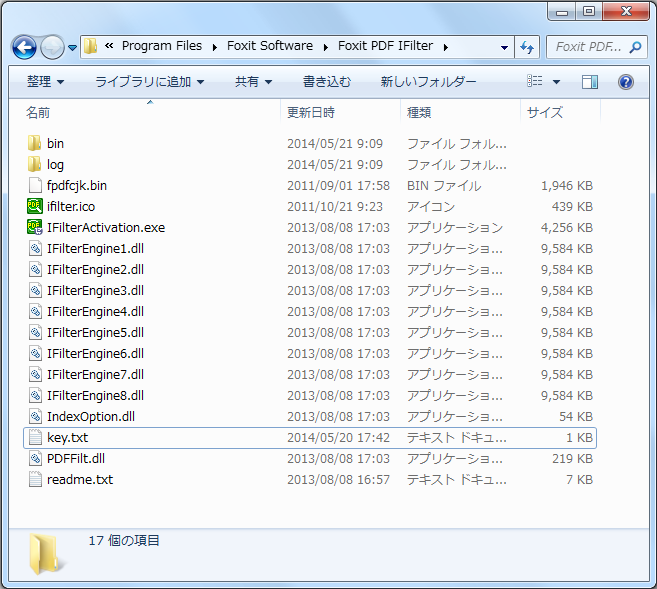
Task: Open the view options dropdown arrow
Action: coord(556,82)
